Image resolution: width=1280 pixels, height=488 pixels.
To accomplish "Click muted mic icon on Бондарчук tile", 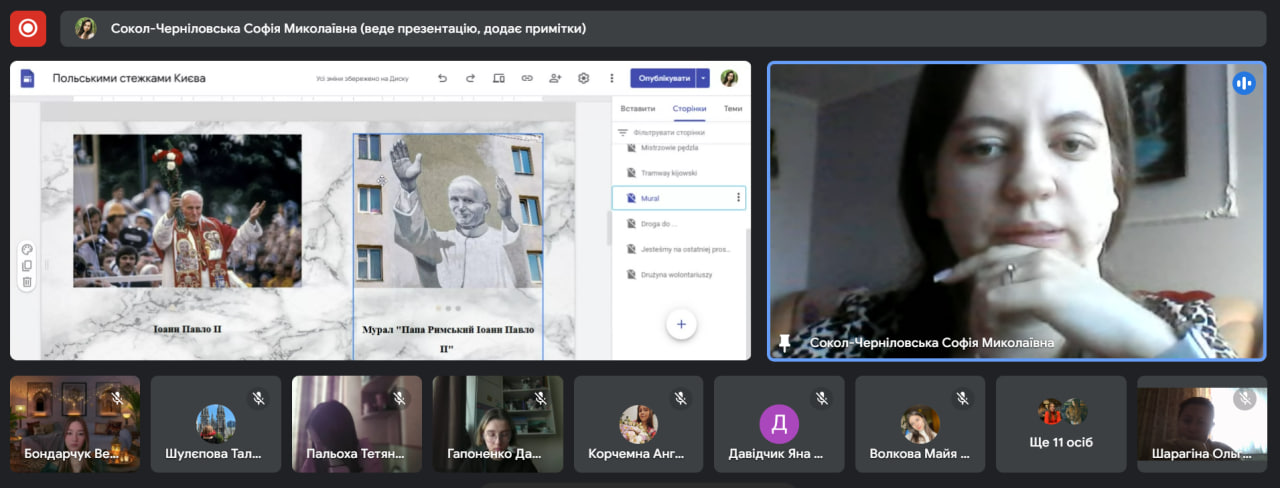I will [118, 398].
